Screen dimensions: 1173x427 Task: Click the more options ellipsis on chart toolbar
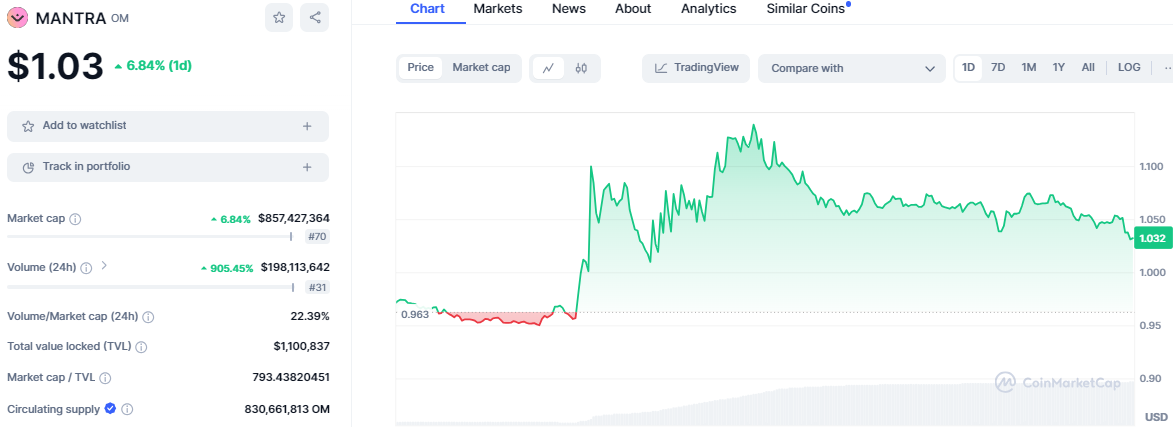coord(1168,68)
